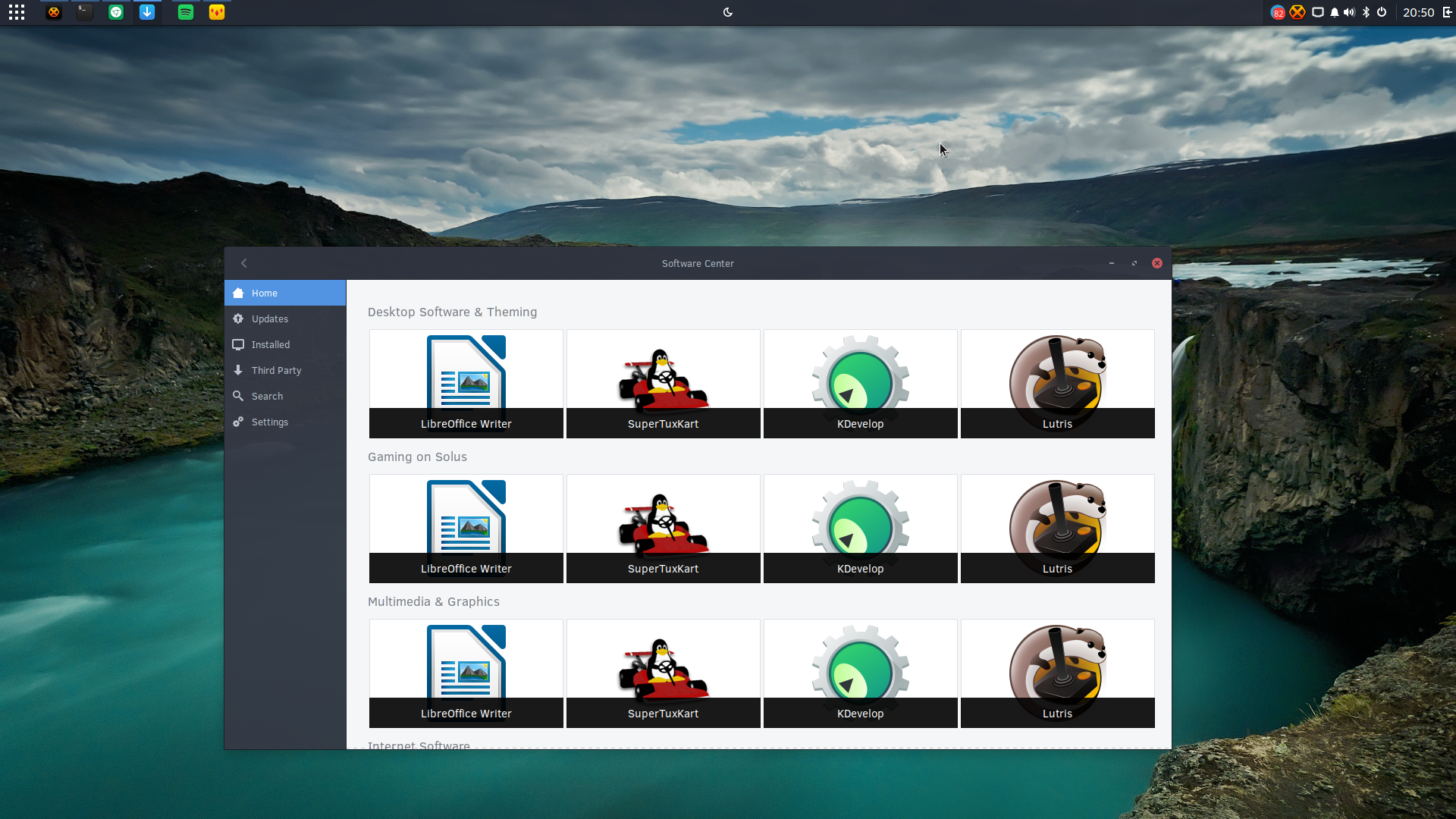Open KDevelop under Desktop Software & Theming

[x=861, y=384]
